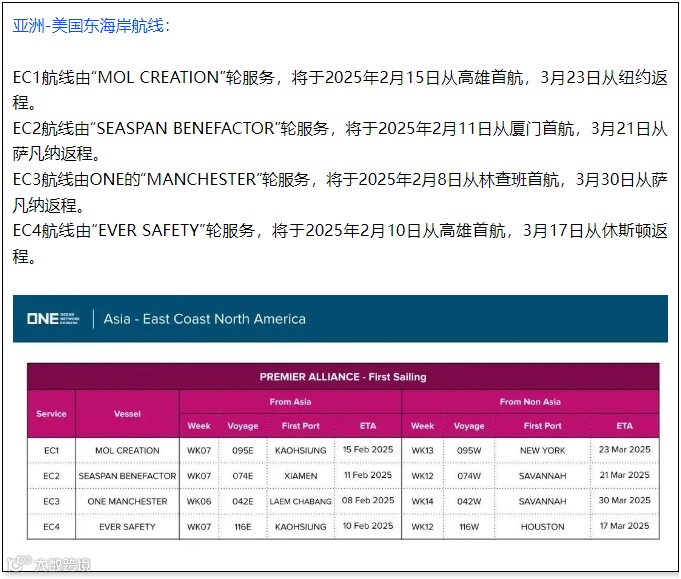Click voyage number 042E

coord(242,501)
